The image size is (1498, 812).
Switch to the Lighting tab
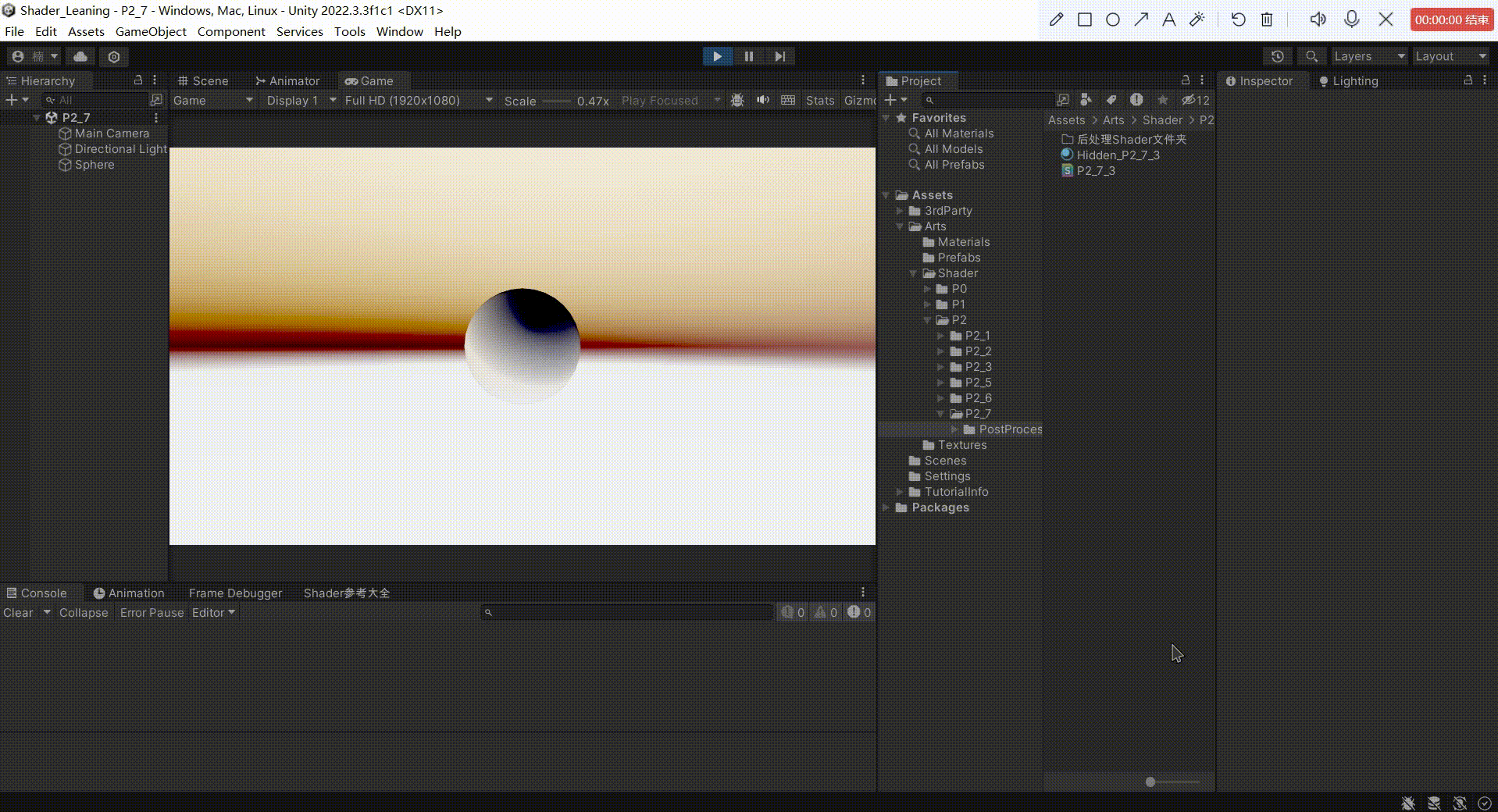click(x=1348, y=81)
